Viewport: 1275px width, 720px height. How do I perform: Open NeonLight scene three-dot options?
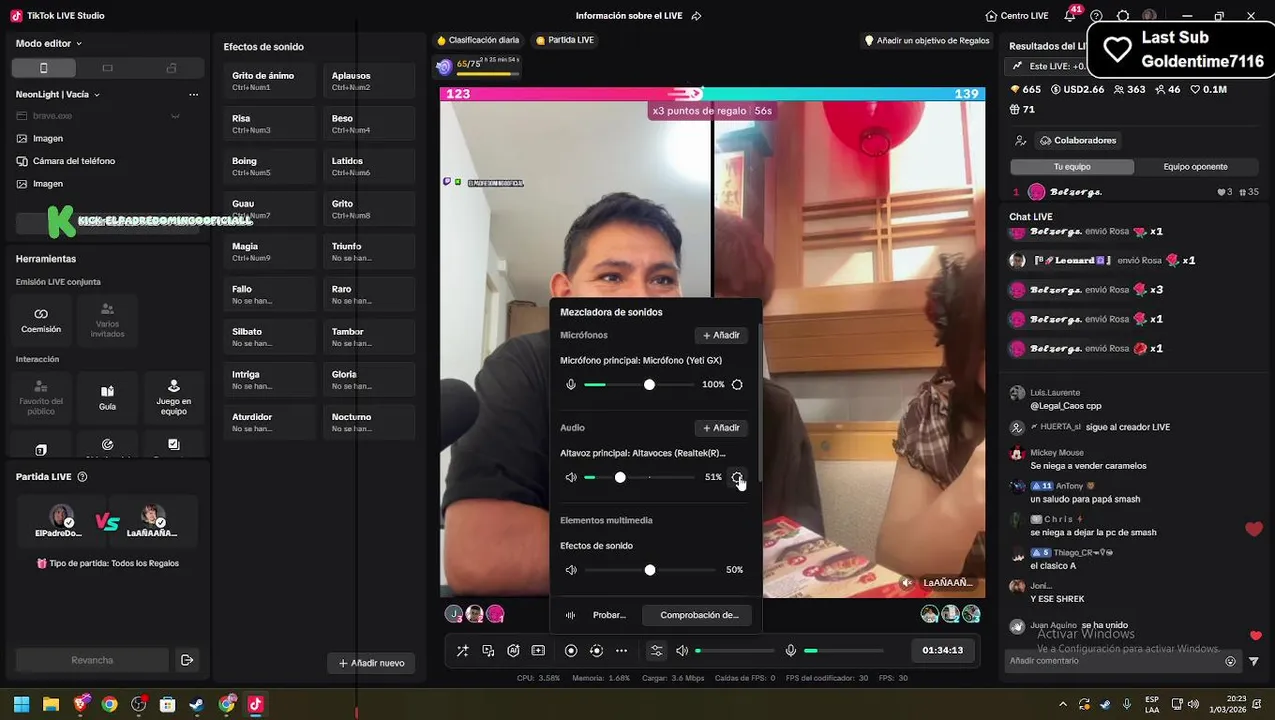[193, 94]
